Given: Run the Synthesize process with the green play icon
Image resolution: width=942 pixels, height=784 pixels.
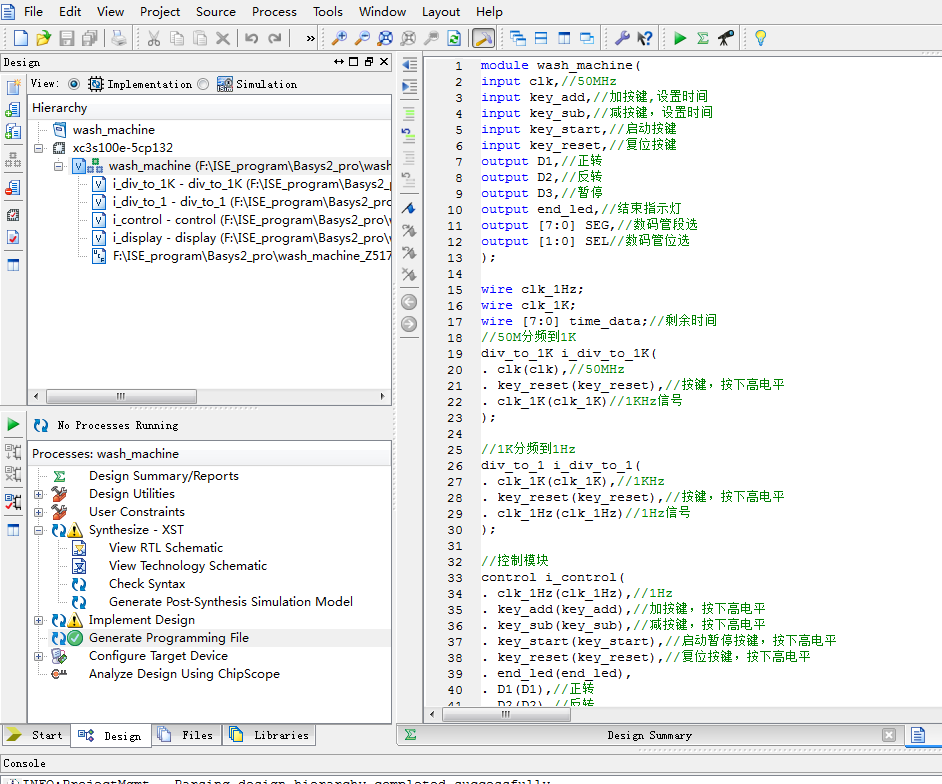Looking at the screenshot, I should [678, 37].
